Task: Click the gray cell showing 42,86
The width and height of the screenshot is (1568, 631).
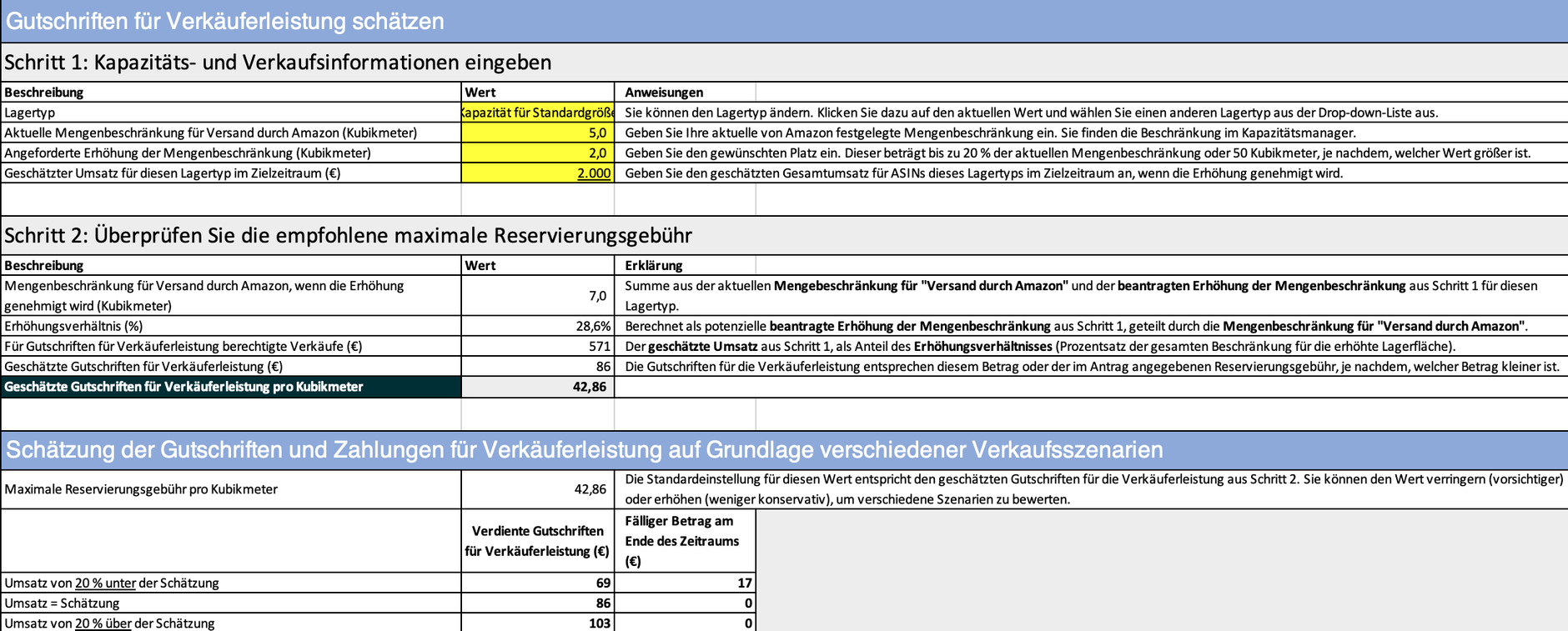Action: click(538, 387)
